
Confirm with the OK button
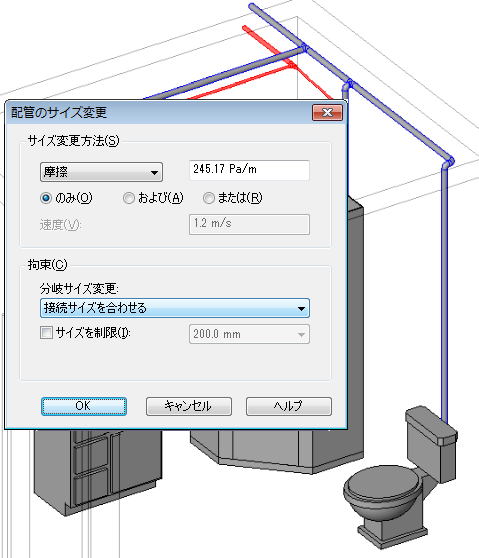tap(84, 406)
